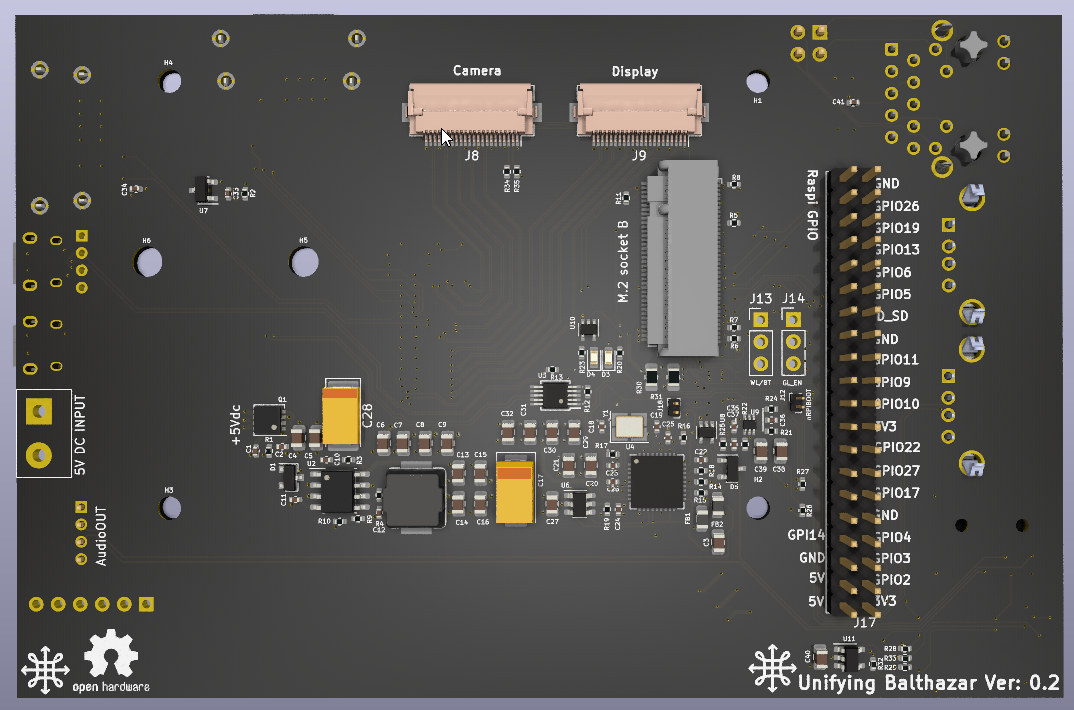Click the 'GPIO3' pin label
Image resolution: width=1074 pixels, height=710 pixels.
[893, 559]
